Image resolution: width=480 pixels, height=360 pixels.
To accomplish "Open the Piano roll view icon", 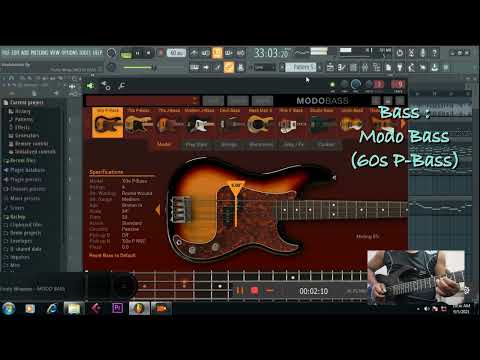I will coord(342,68).
